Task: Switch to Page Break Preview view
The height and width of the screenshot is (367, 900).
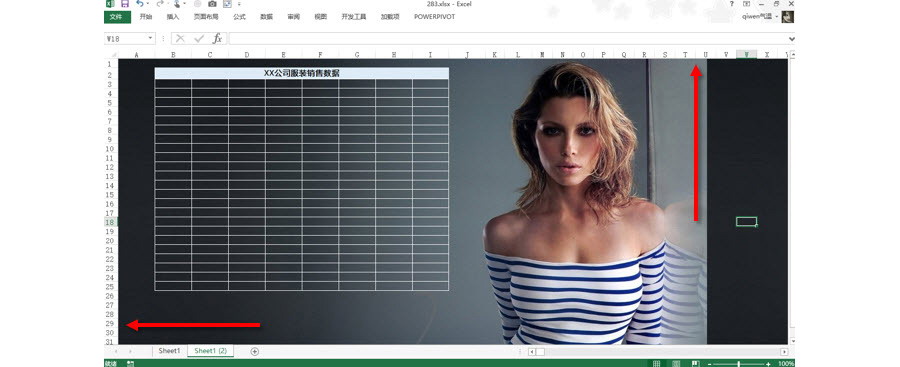Action: [696, 364]
